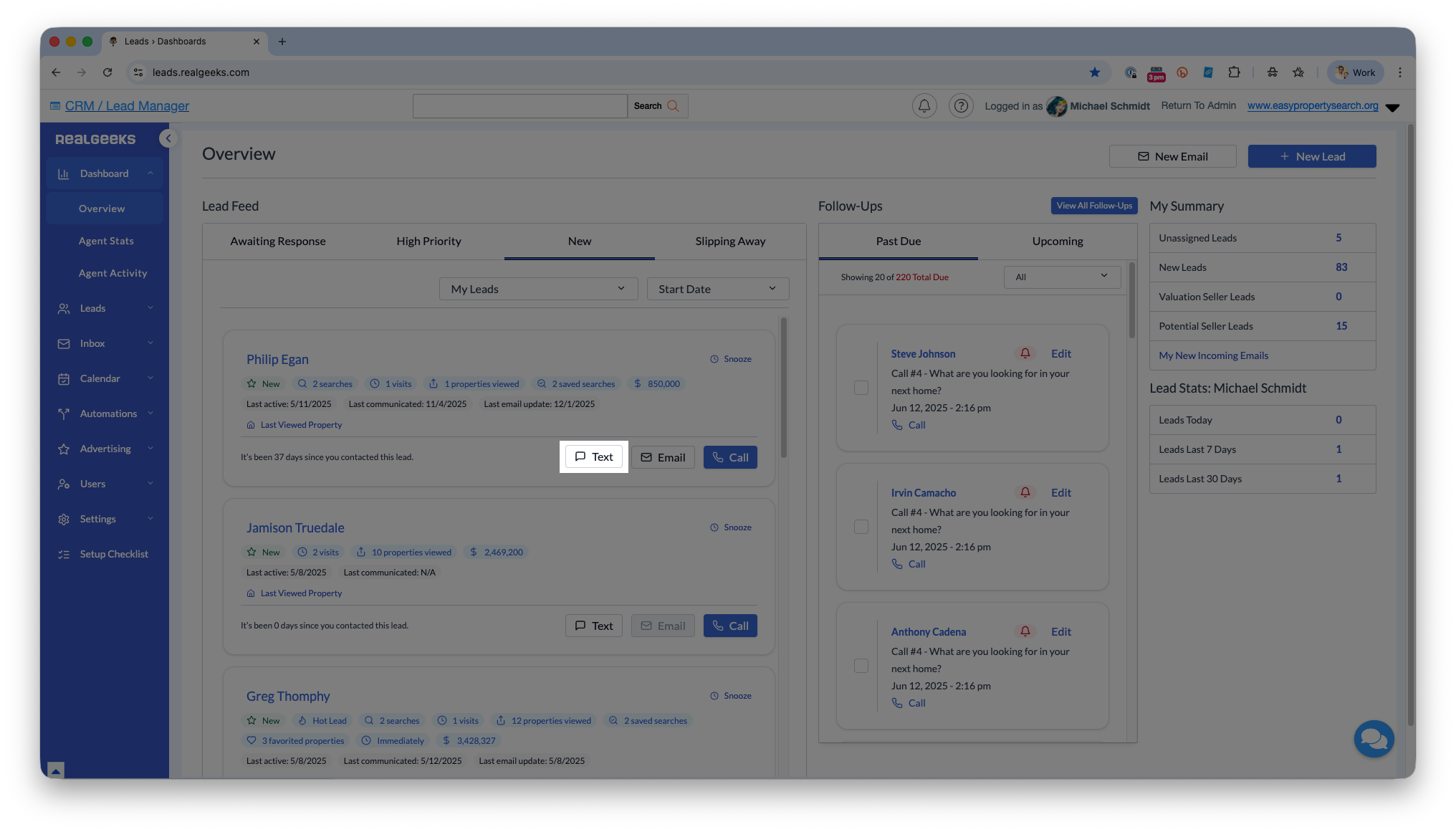Open the help question mark icon
Screen dimensions: 1456x832
click(x=961, y=106)
